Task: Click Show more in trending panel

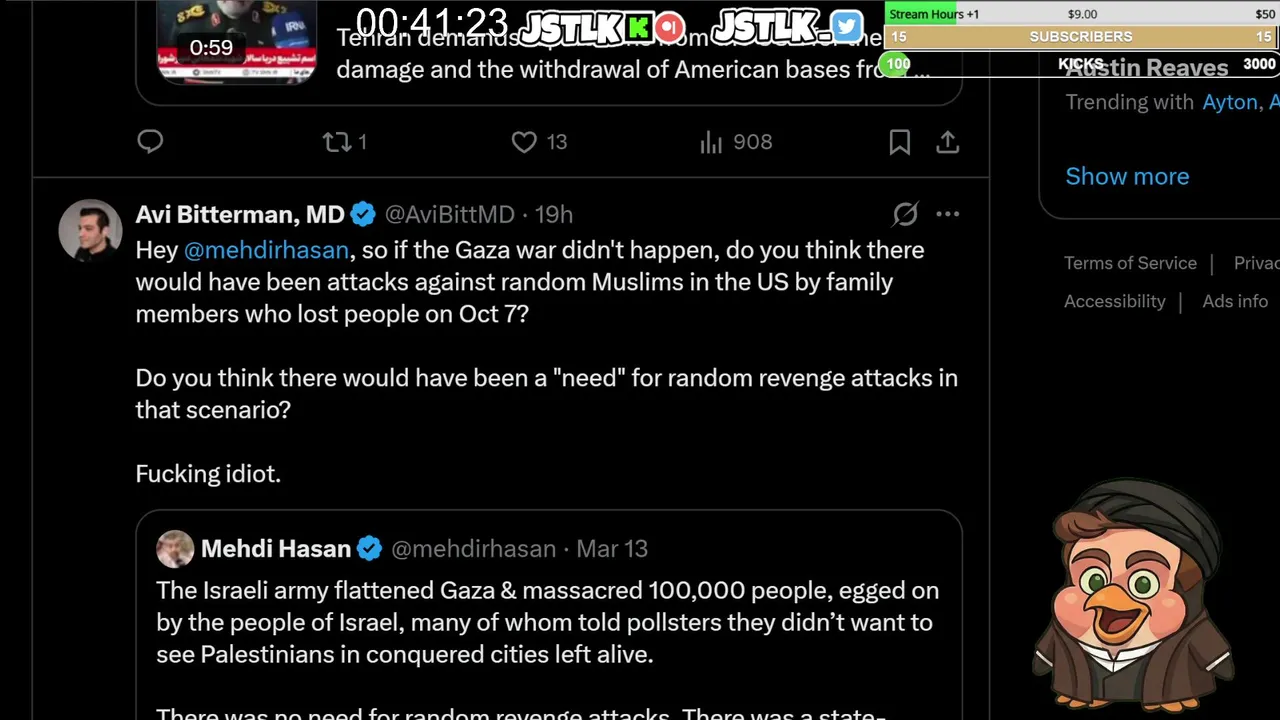Action: (x=1127, y=176)
